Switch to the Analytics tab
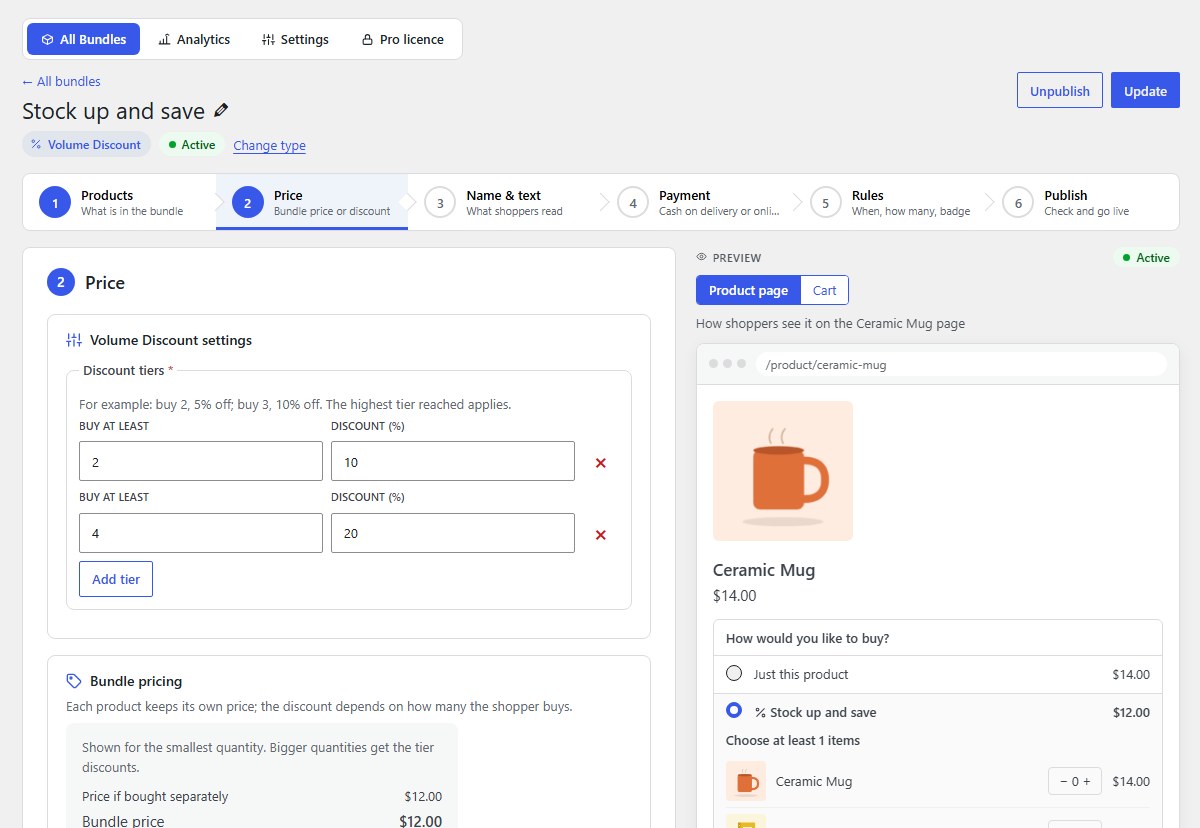 click(194, 39)
